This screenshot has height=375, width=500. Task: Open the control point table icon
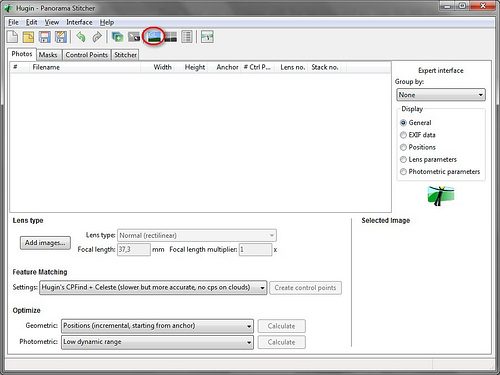(134, 37)
